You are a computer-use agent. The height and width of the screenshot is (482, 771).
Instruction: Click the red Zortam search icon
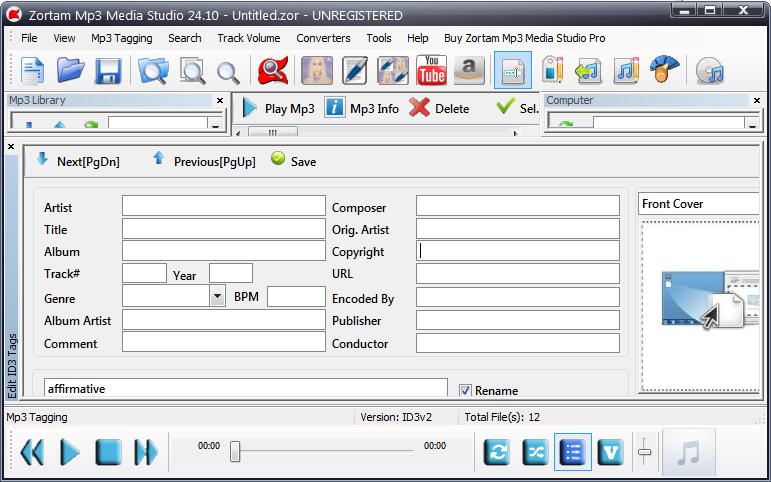273,71
